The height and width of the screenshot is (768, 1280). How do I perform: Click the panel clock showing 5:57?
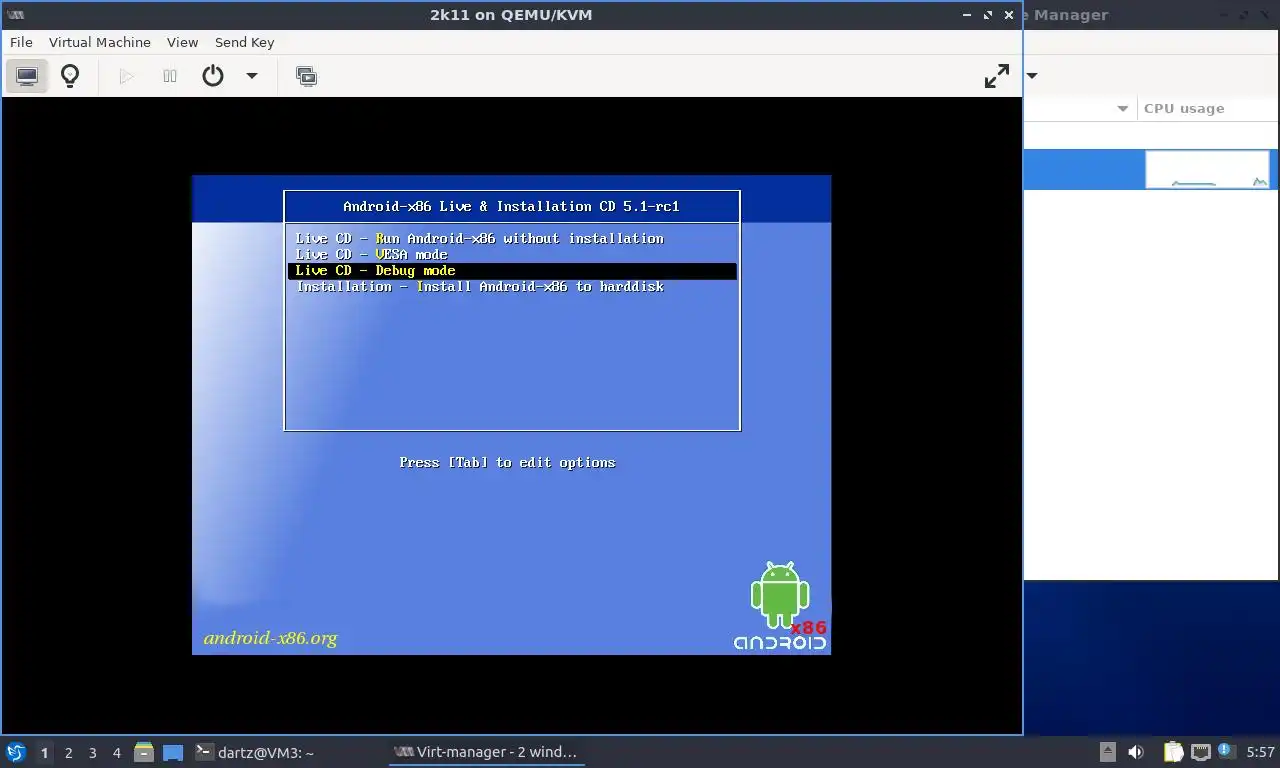pos(1261,752)
